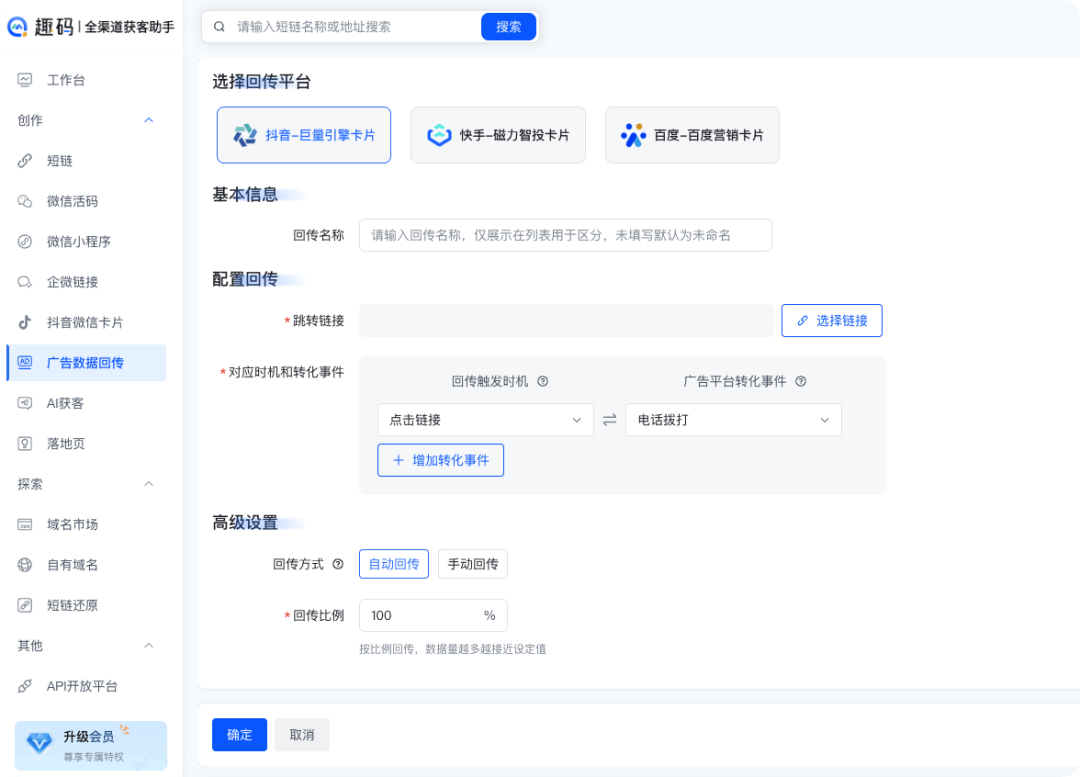The image size is (1080, 777).
Task: Collapse the 创作 sidebar section
Action: pyautogui.click(x=149, y=121)
